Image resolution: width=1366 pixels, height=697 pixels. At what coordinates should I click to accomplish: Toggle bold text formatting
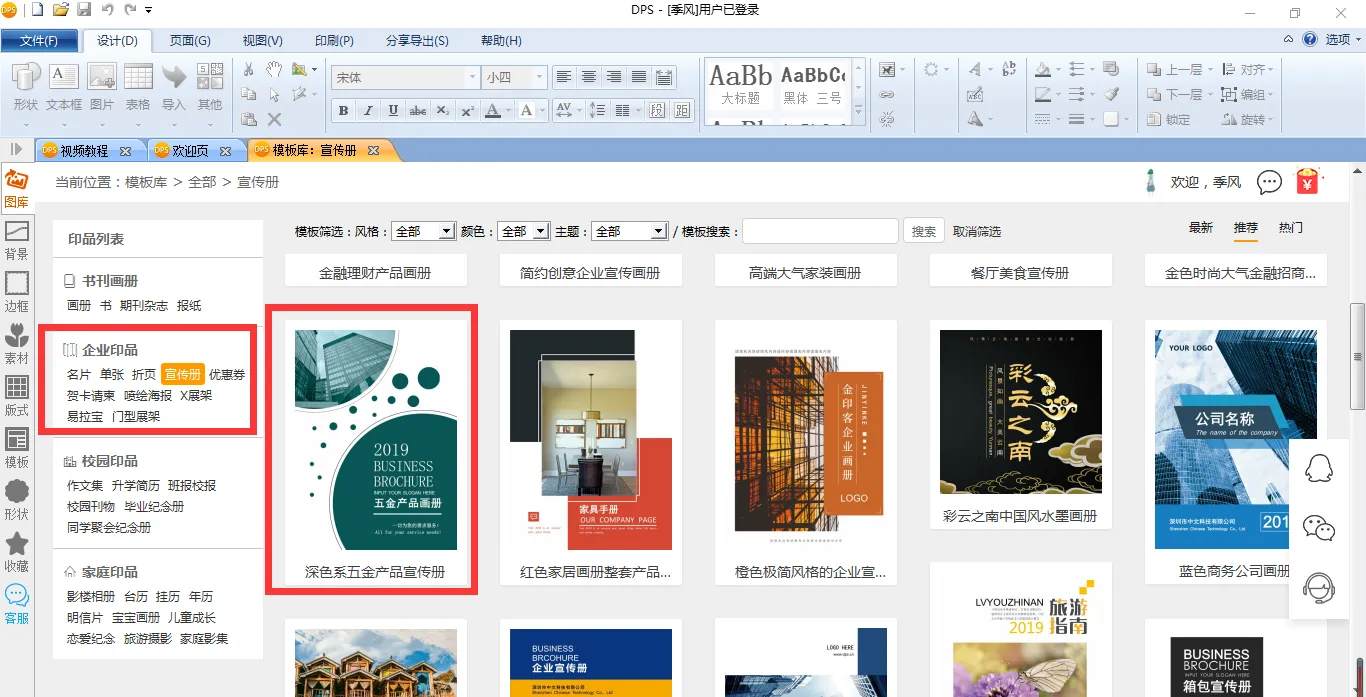pos(344,110)
